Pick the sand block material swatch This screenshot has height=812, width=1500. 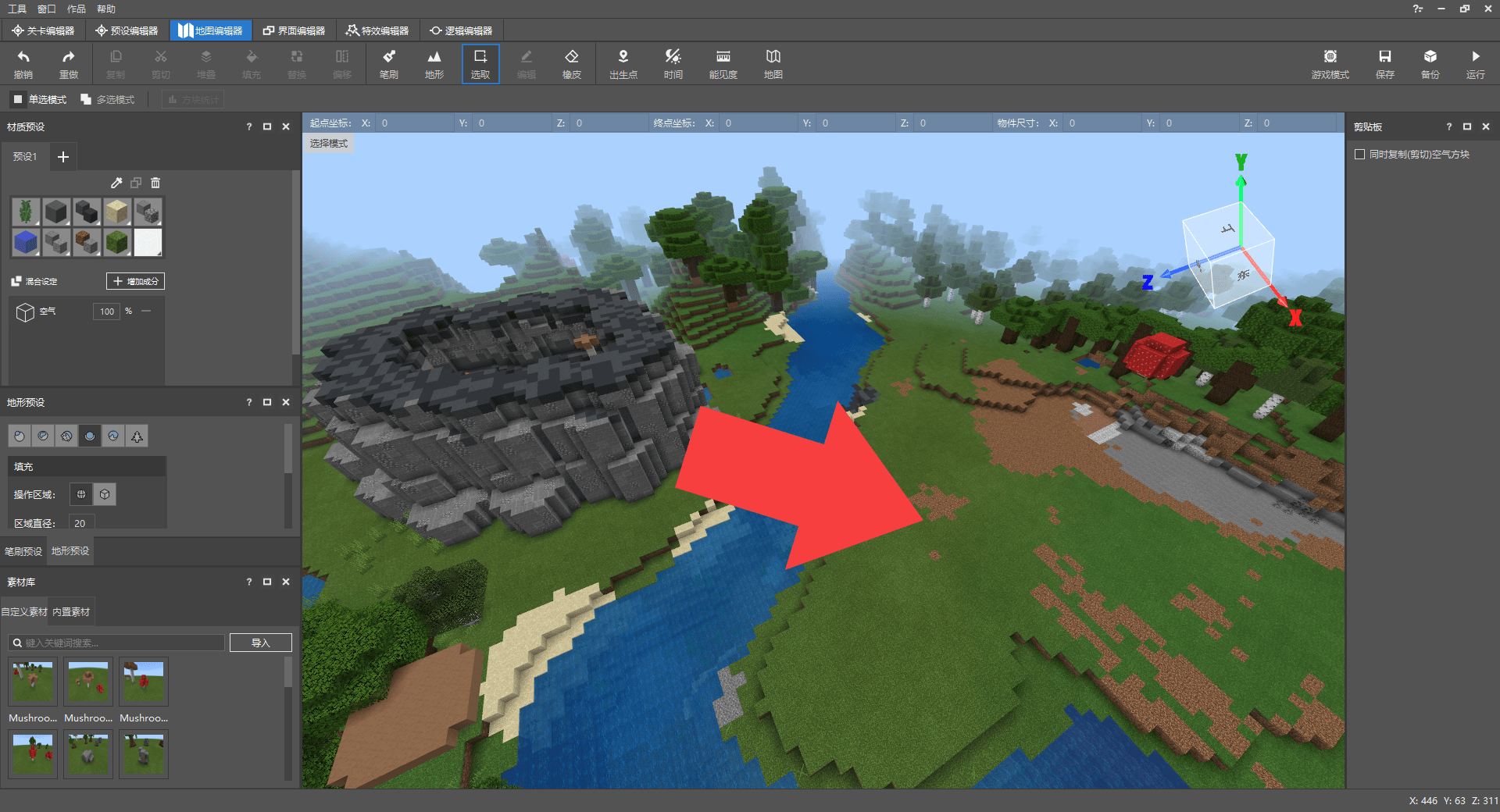[117, 212]
